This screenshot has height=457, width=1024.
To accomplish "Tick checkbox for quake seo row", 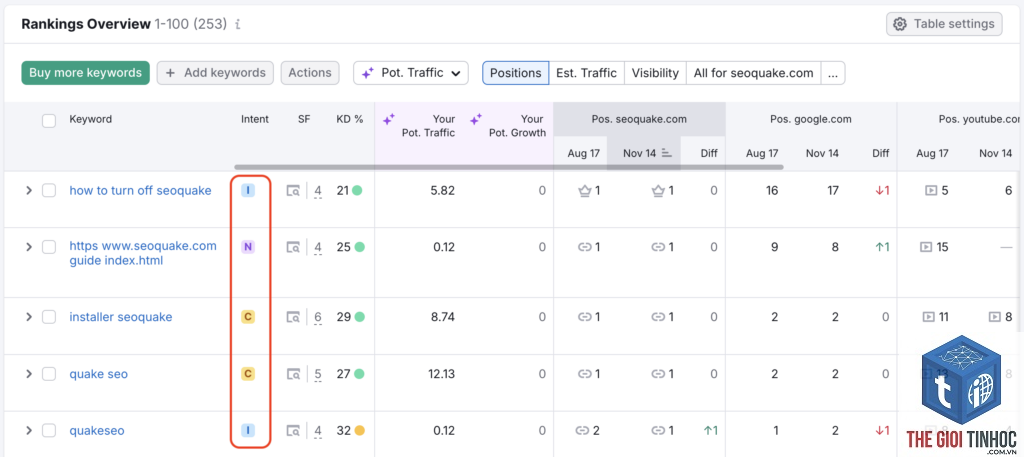I will point(49,374).
